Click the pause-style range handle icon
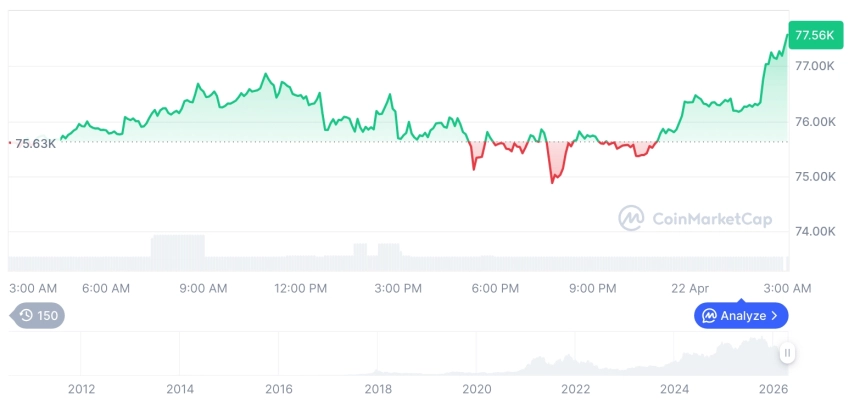 (x=787, y=353)
